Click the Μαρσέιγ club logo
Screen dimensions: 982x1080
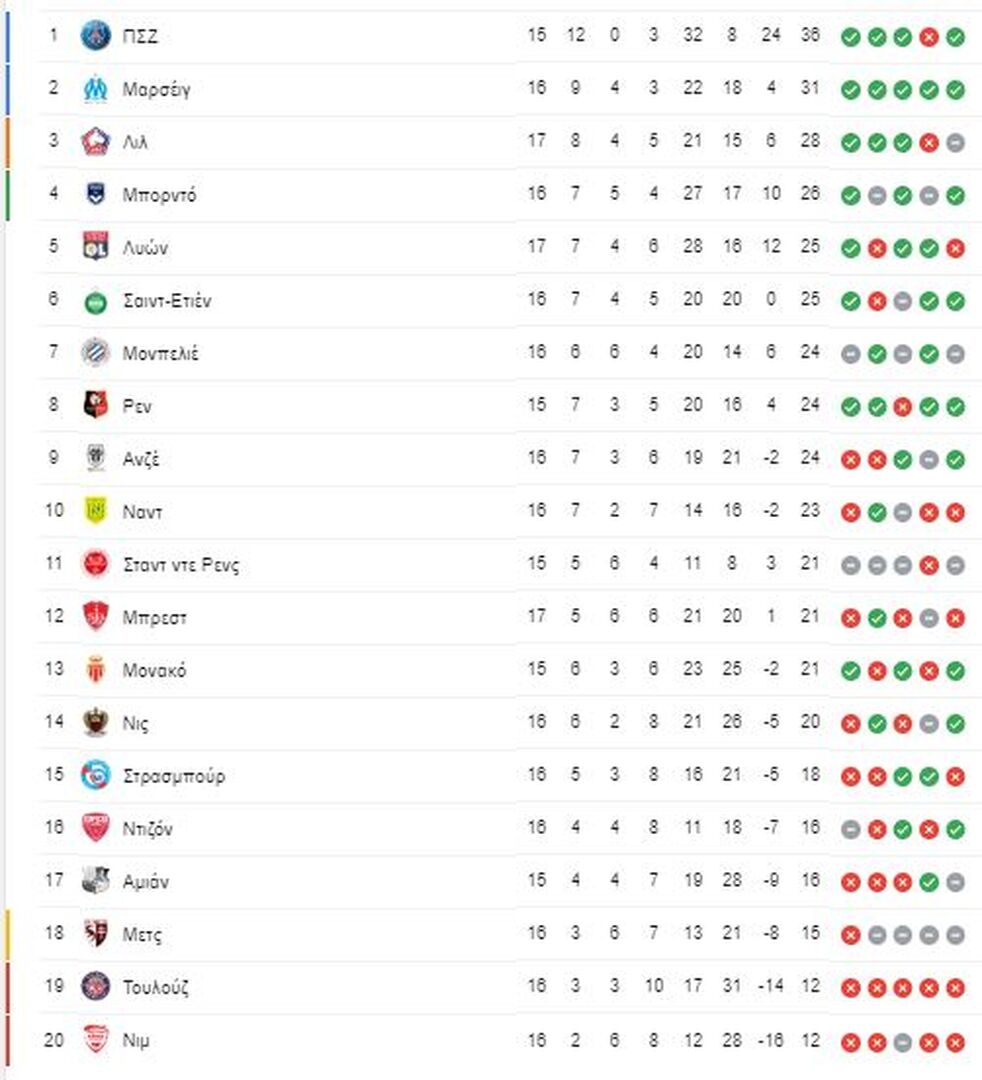coord(96,89)
